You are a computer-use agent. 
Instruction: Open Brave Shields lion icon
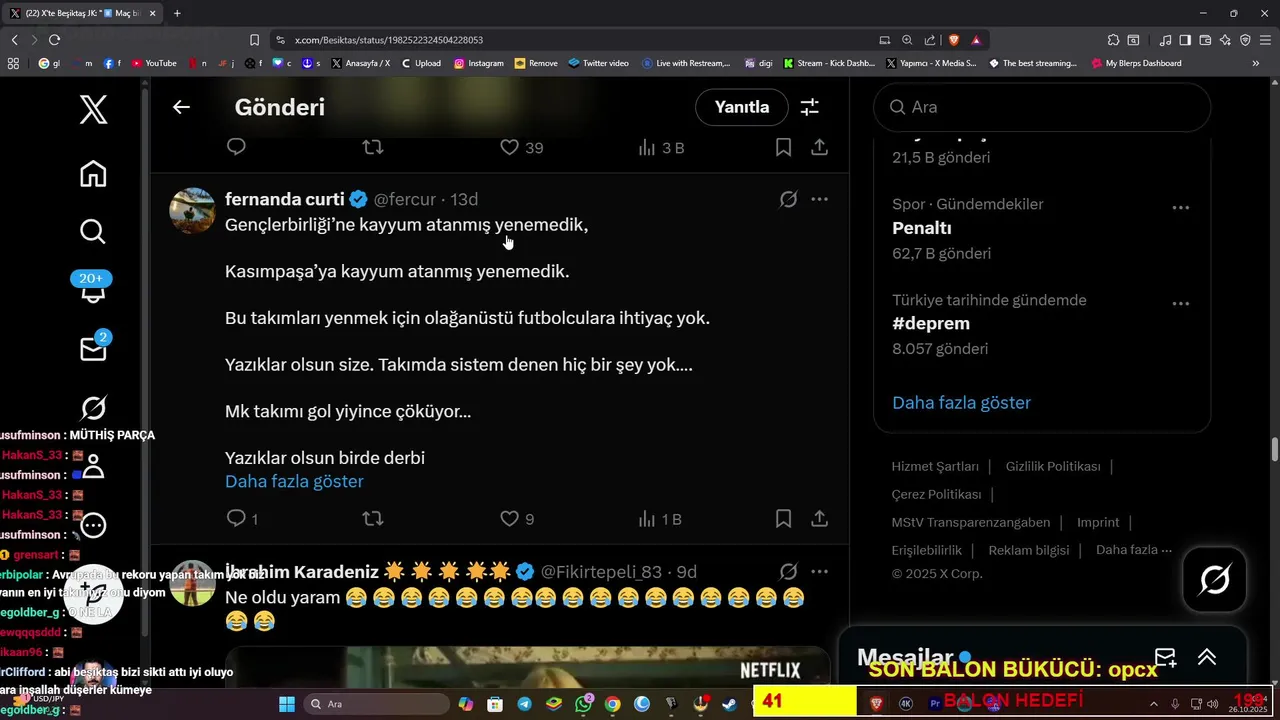tap(953, 40)
